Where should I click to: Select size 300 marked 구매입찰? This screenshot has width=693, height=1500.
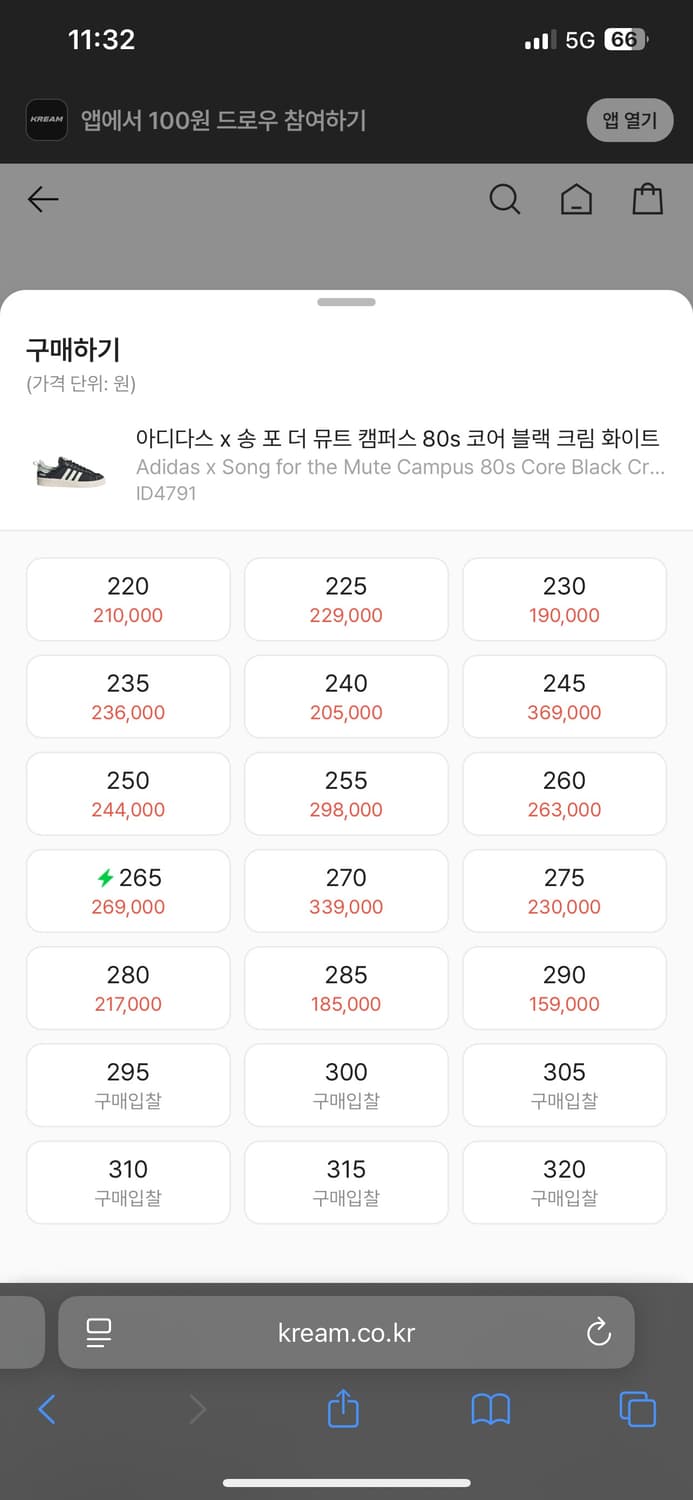tap(346, 1085)
